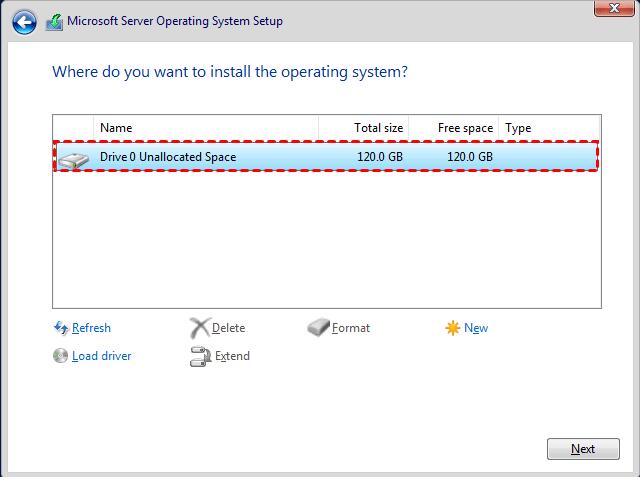Click the Free space column header
The width and height of the screenshot is (640, 477).
pos(453,128)
